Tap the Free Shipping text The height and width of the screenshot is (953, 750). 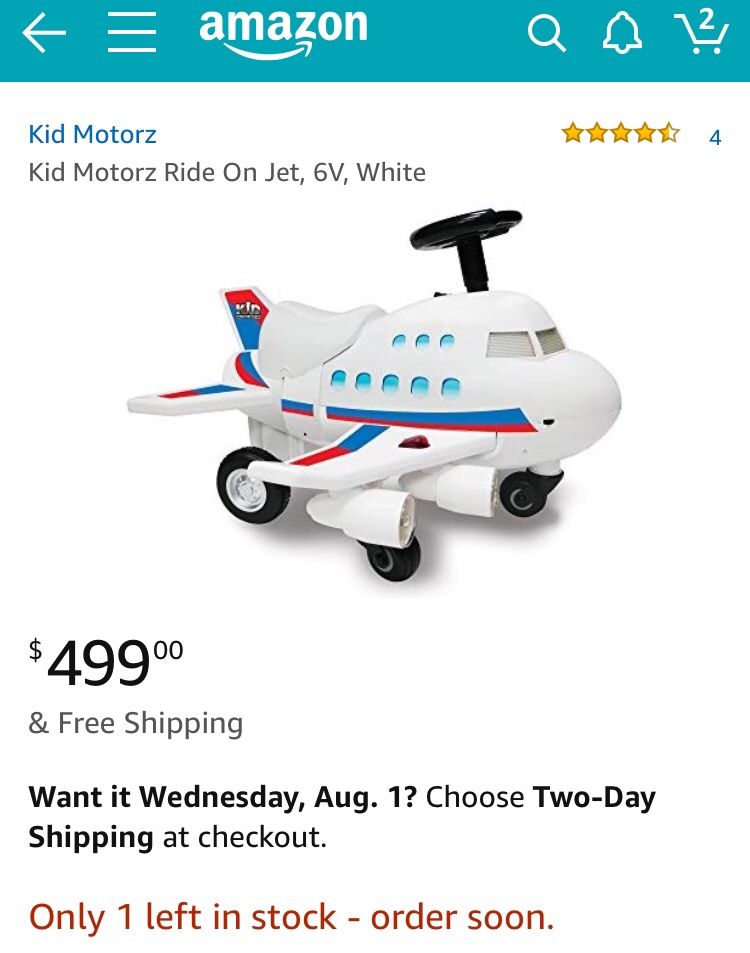pyautogui.click(x=136, y=723)
